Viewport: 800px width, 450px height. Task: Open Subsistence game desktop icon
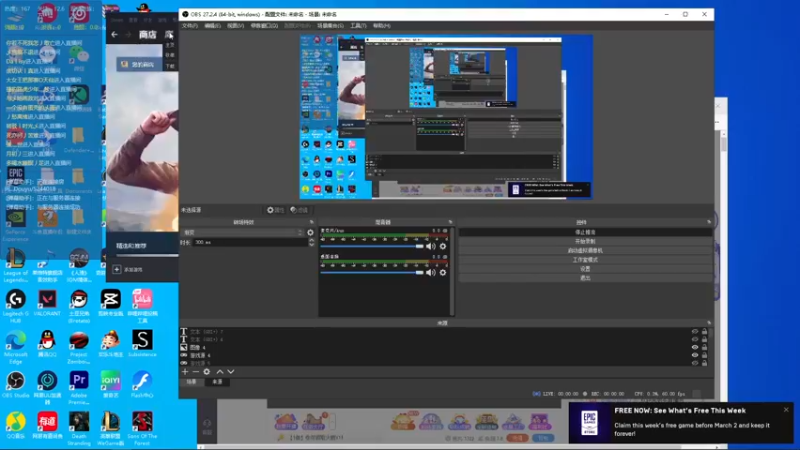pos(142,343)
